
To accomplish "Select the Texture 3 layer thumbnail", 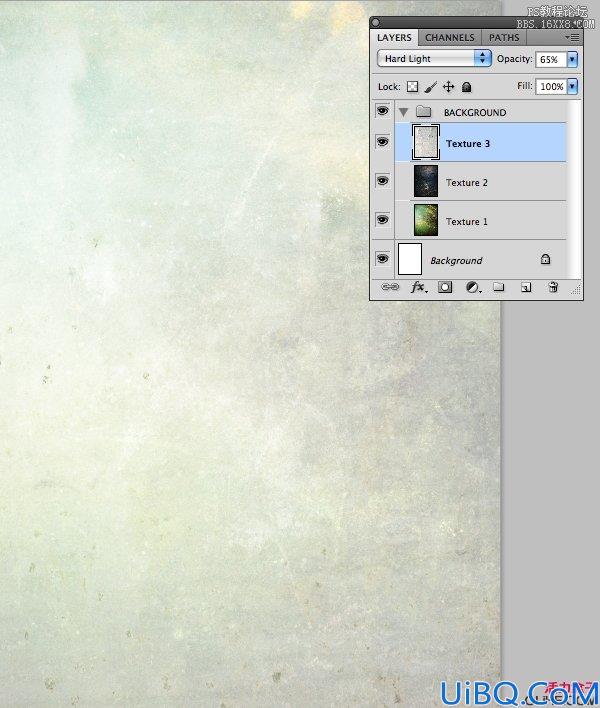I will (x=426, y=142).
